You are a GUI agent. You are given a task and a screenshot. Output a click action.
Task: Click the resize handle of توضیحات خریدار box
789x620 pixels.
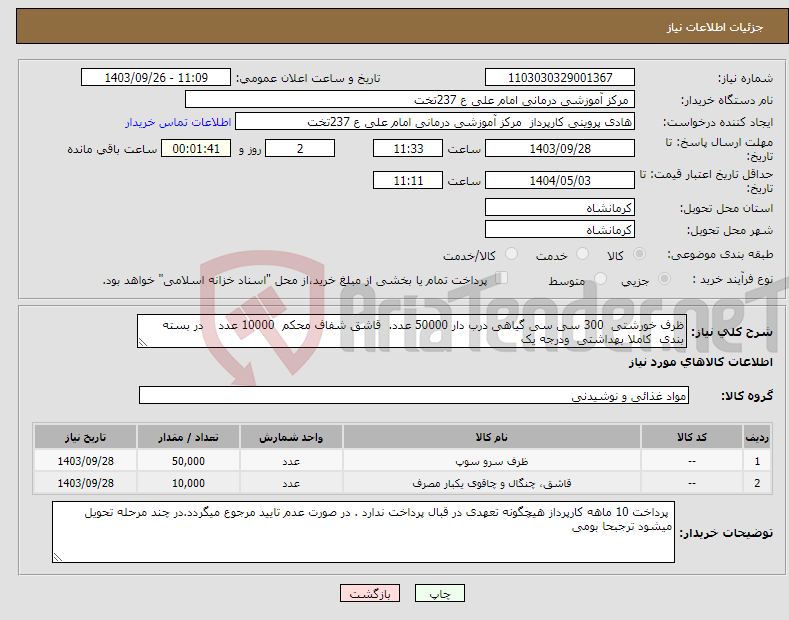tap(57, 558)
